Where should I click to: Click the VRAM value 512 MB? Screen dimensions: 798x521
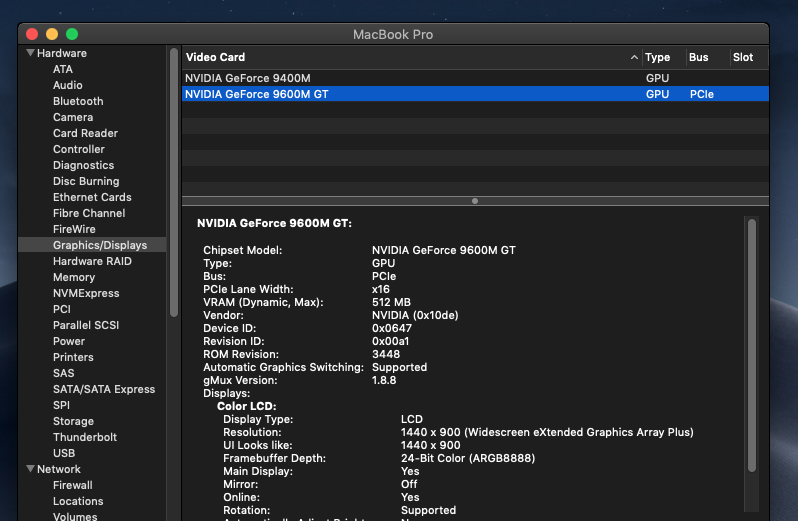tap(391, 302)
